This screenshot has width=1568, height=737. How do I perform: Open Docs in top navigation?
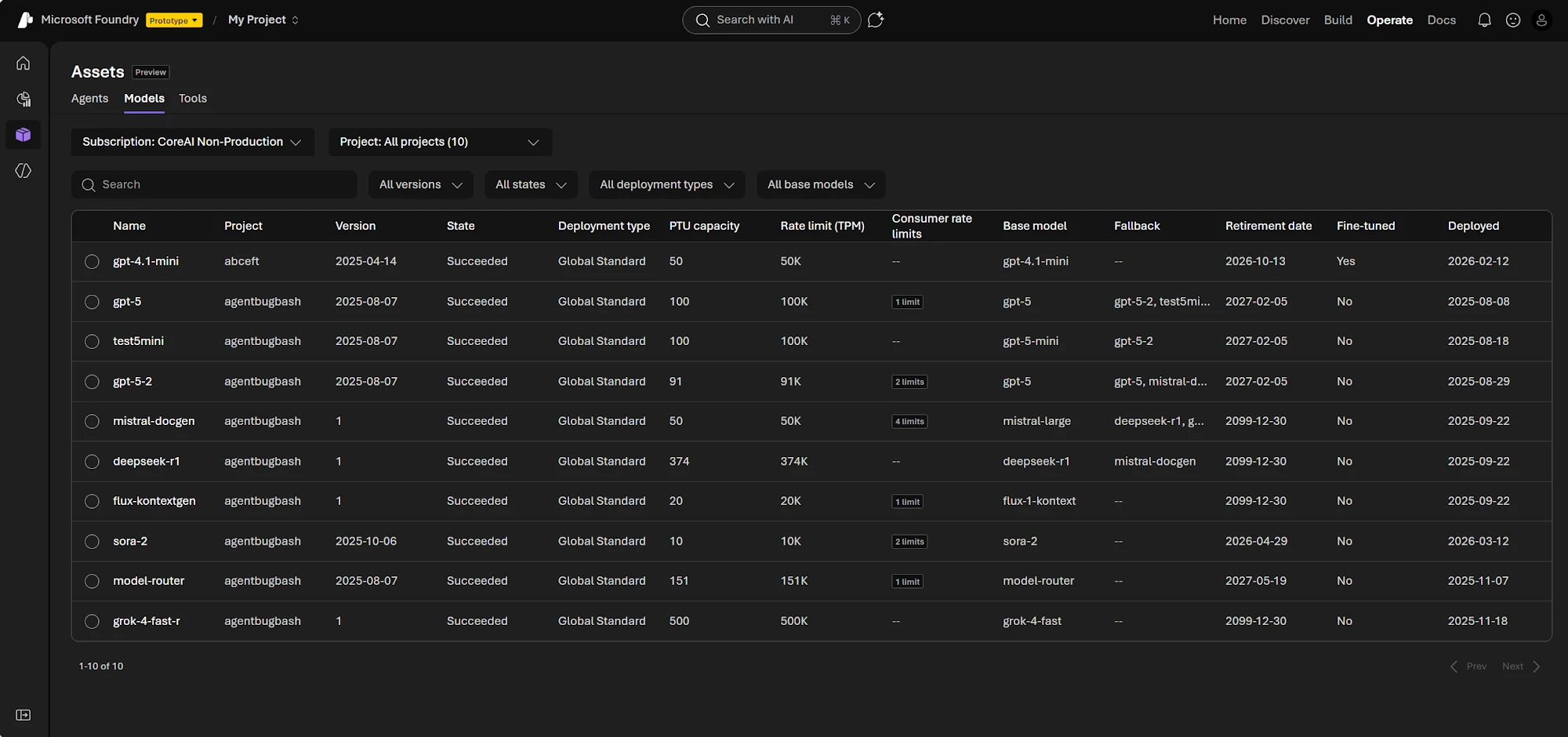(x=1441, y=20)
